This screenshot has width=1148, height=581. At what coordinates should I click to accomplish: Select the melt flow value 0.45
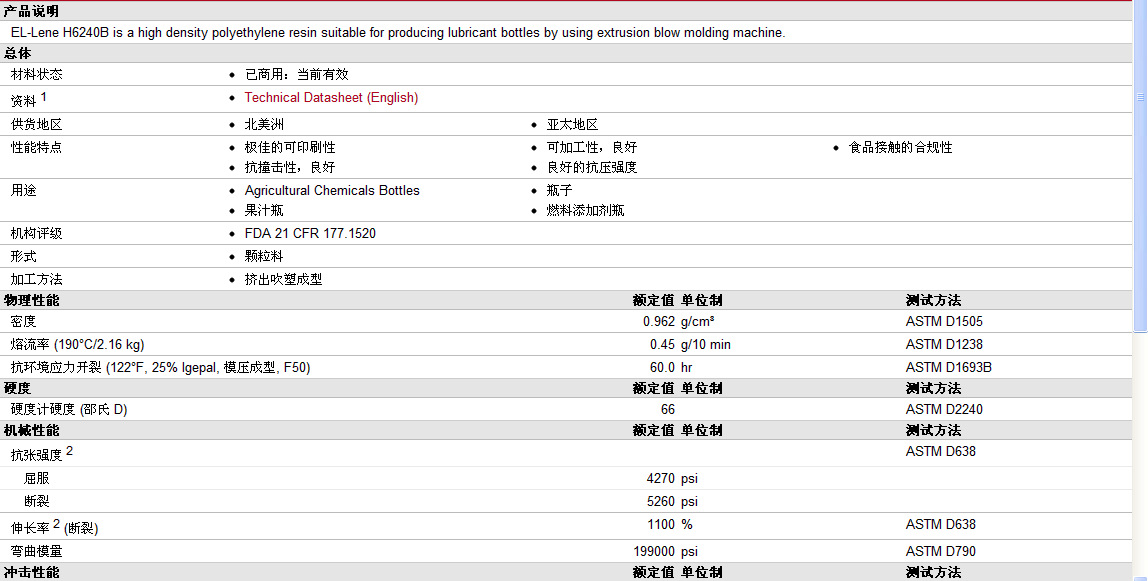coord(663,344)
